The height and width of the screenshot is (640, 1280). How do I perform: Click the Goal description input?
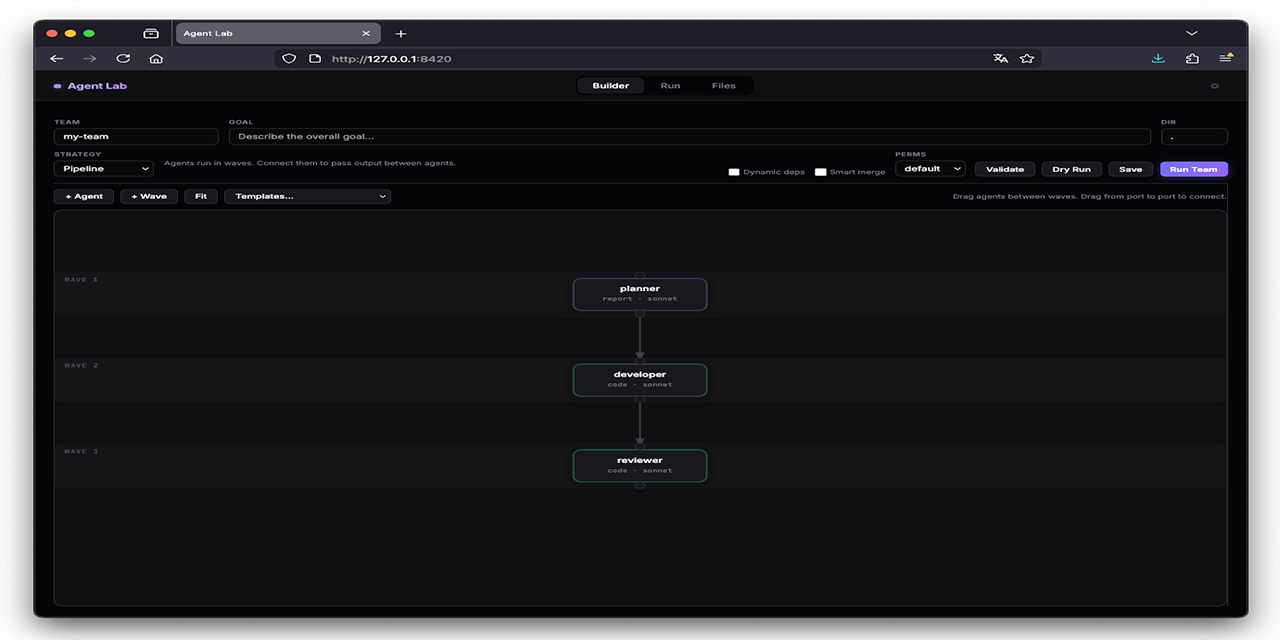(x=689, y=136)
